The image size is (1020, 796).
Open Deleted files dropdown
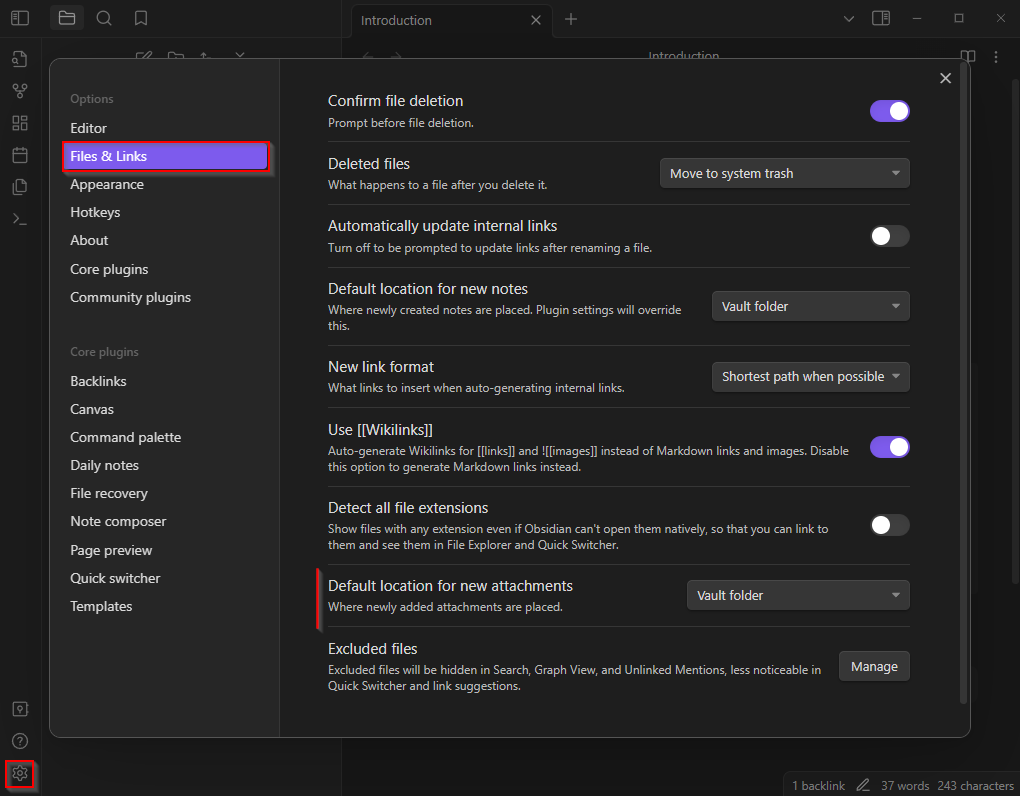tap(785, 174)
